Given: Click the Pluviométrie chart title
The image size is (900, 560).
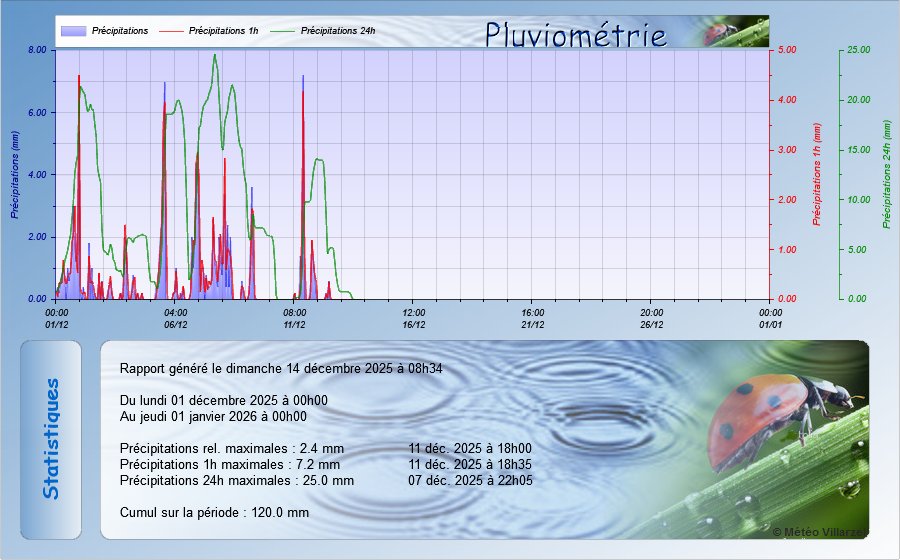Looking at the screenshot, I should tap(575, 35).
